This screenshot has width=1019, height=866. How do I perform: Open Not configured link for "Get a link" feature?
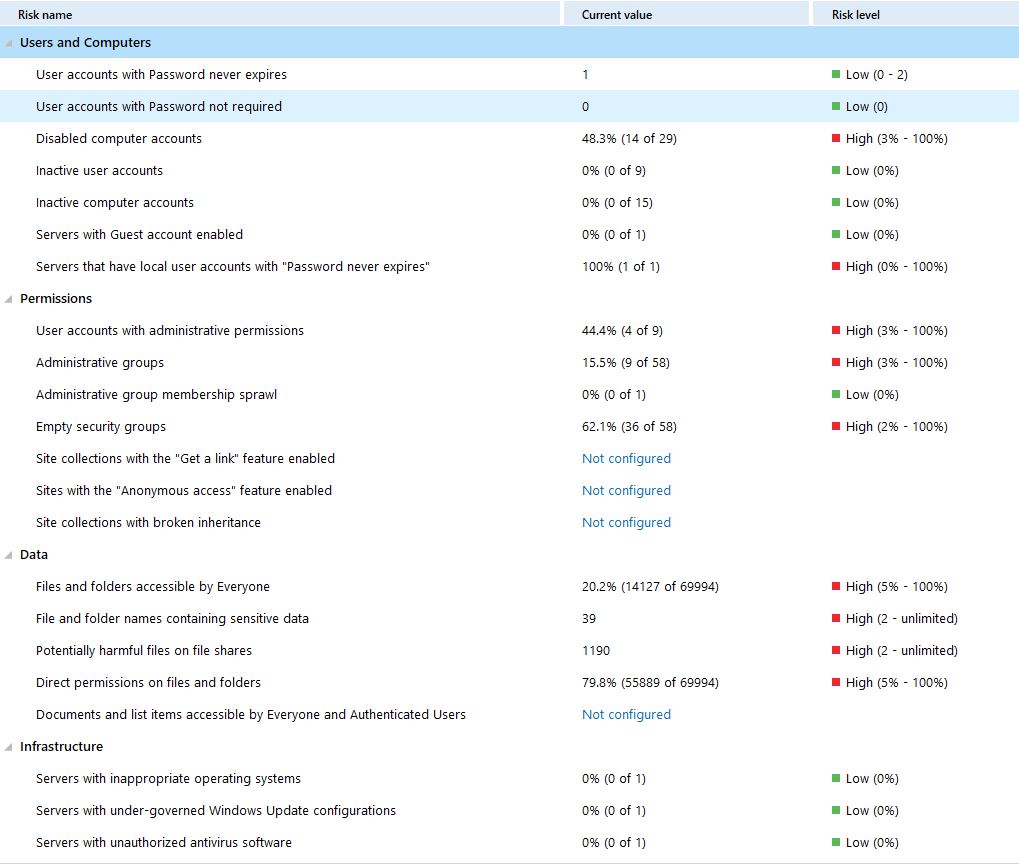626,459
